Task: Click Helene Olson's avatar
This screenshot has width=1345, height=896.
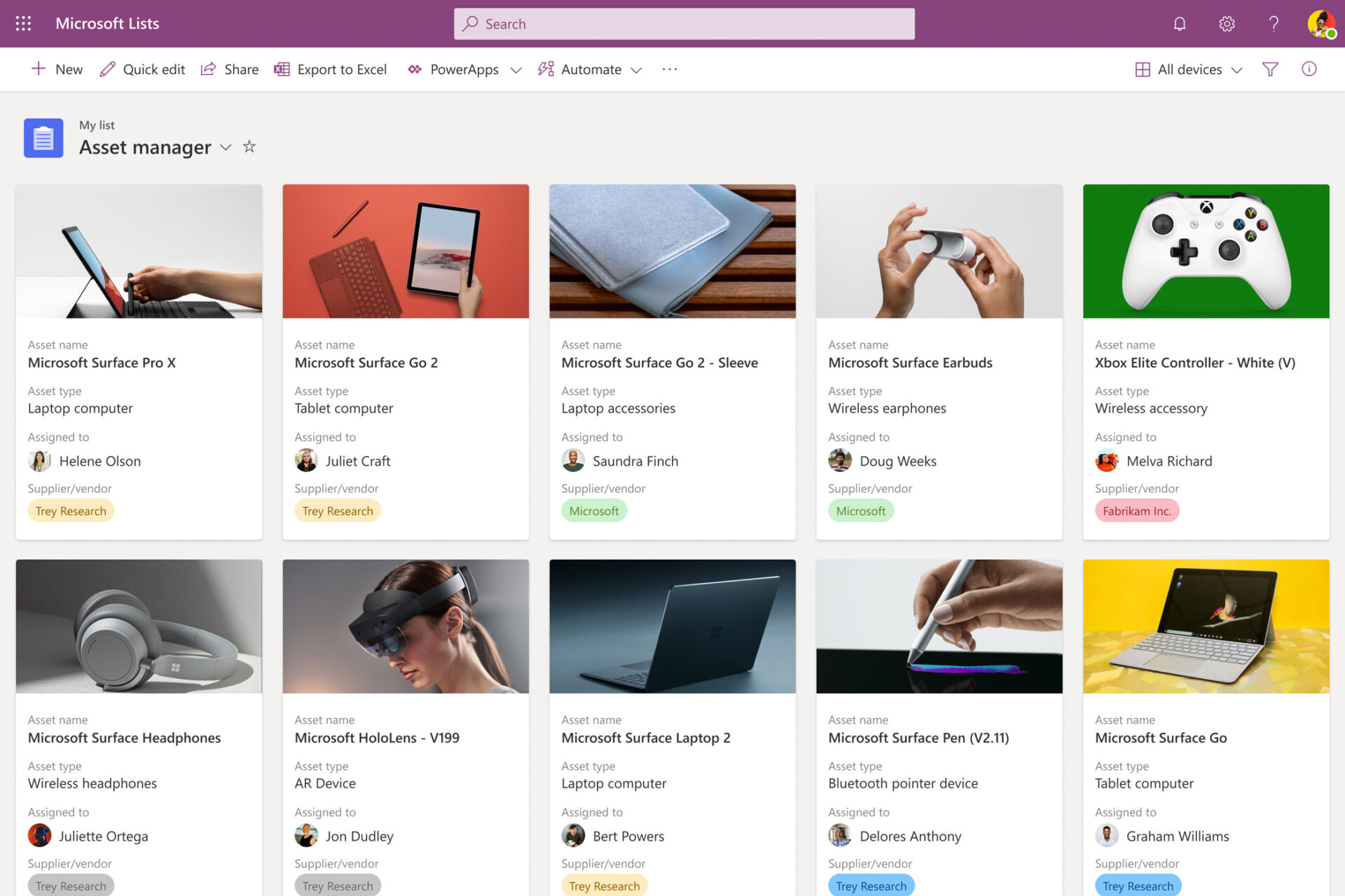Action: click(39, 461)
